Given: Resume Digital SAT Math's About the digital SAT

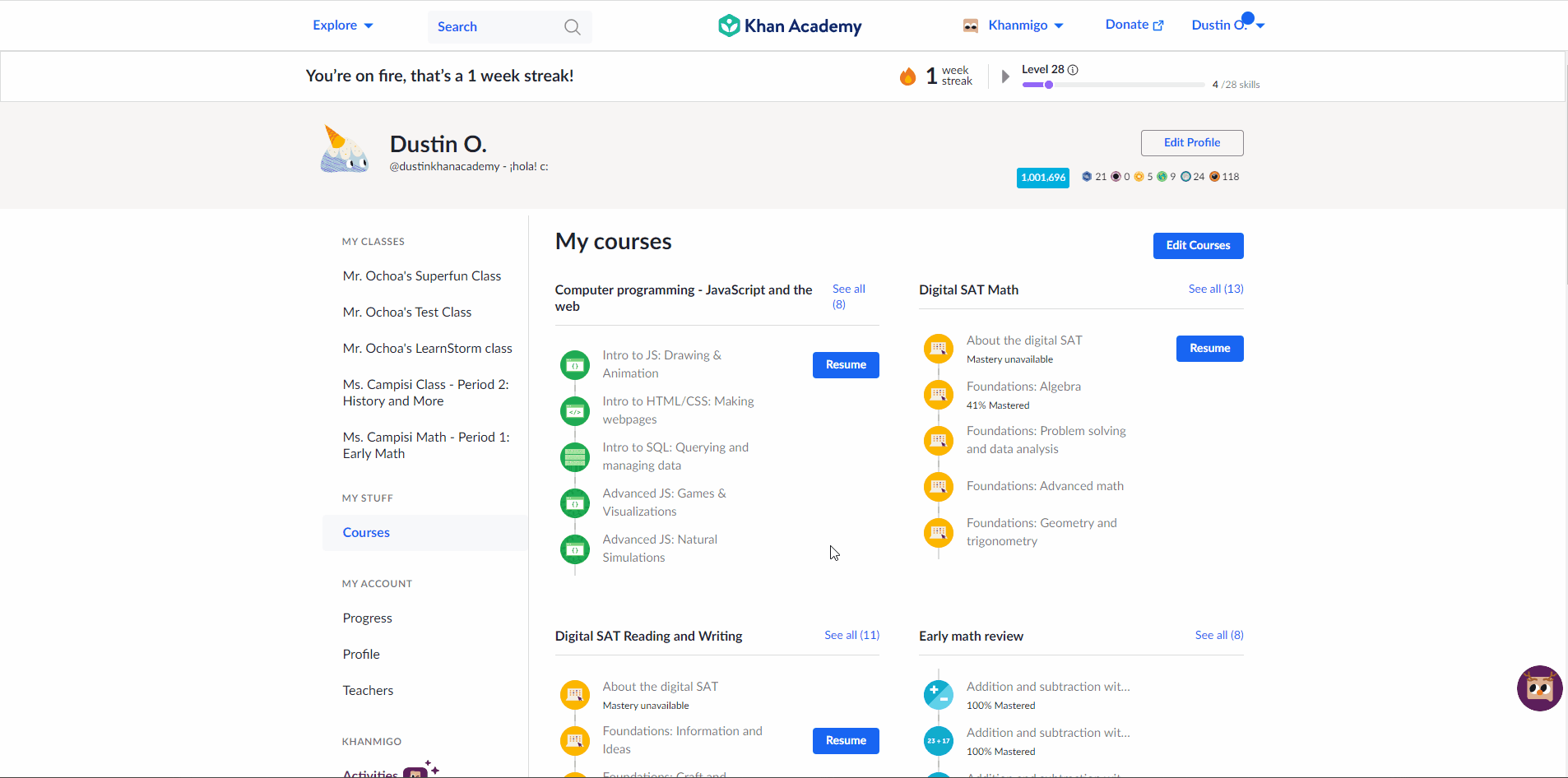Looking at the screenshot, I should pyautogui.click(x=1209, y=349).
